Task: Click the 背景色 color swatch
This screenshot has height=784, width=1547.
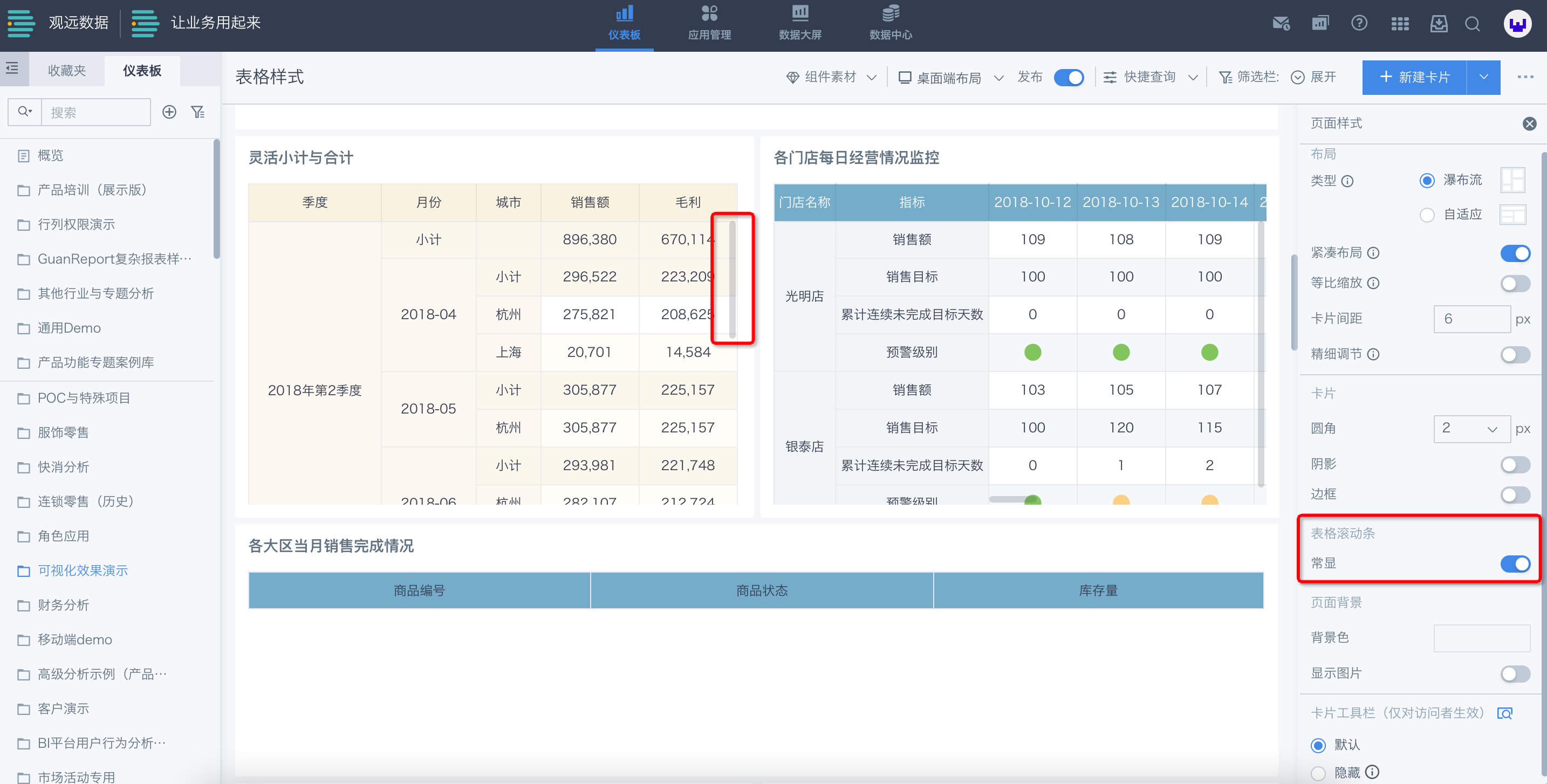Action: coord(1482,637)
